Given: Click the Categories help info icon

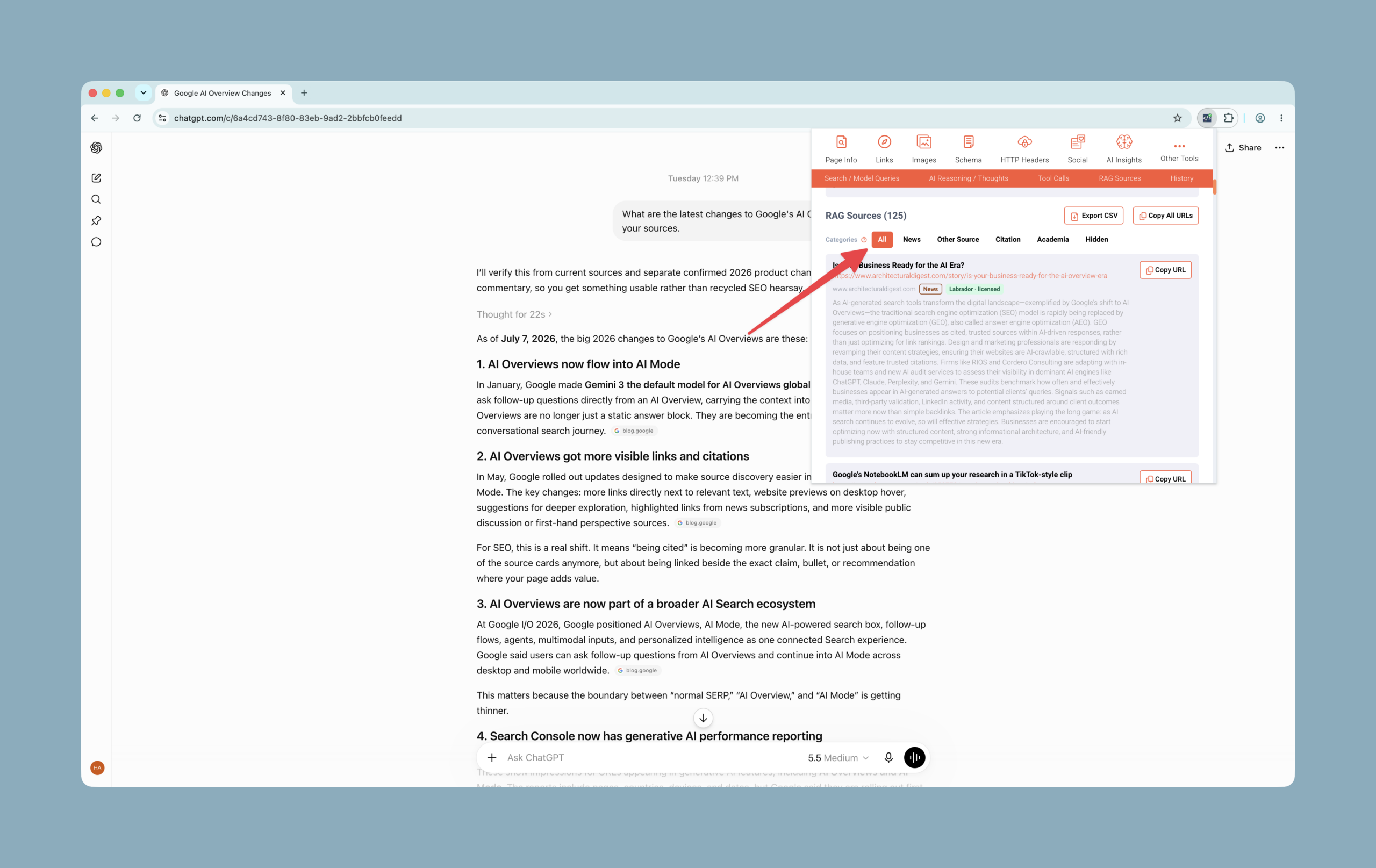Looking at the screenshot, I should [x=864, y=240].
